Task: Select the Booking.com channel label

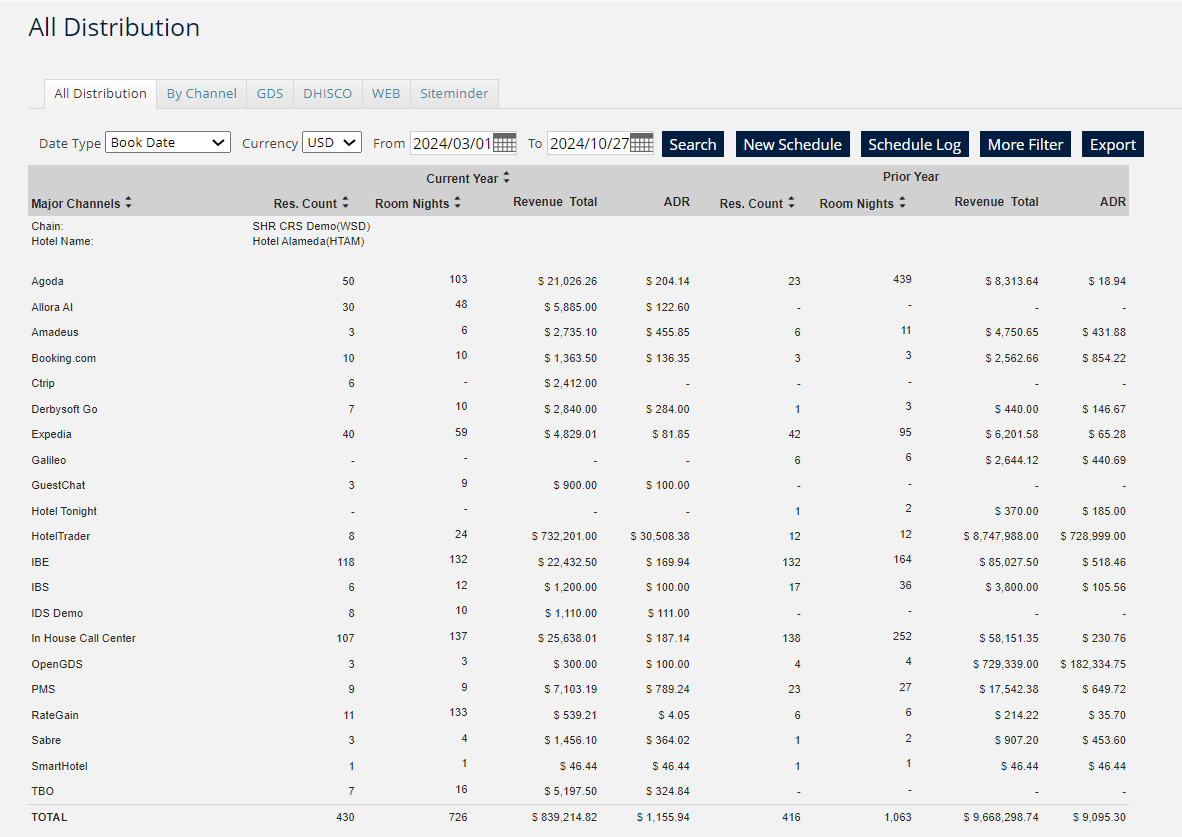Action: (x=63, y=358)
